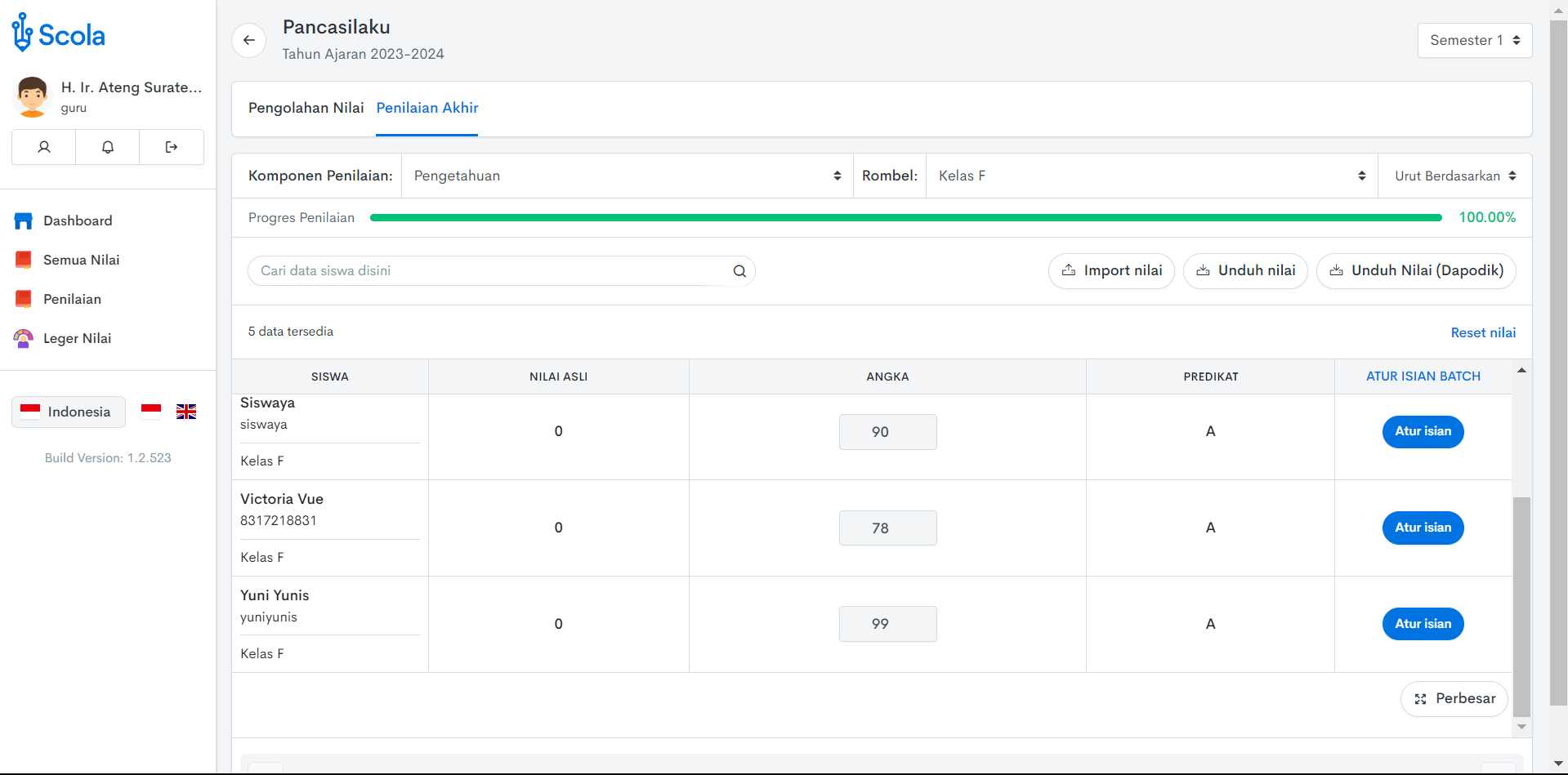Expand Komponen Penilaian Pengetahuan dropdown
The width and height of the screenshot is (1568, 775).
(x=627, y=176)
